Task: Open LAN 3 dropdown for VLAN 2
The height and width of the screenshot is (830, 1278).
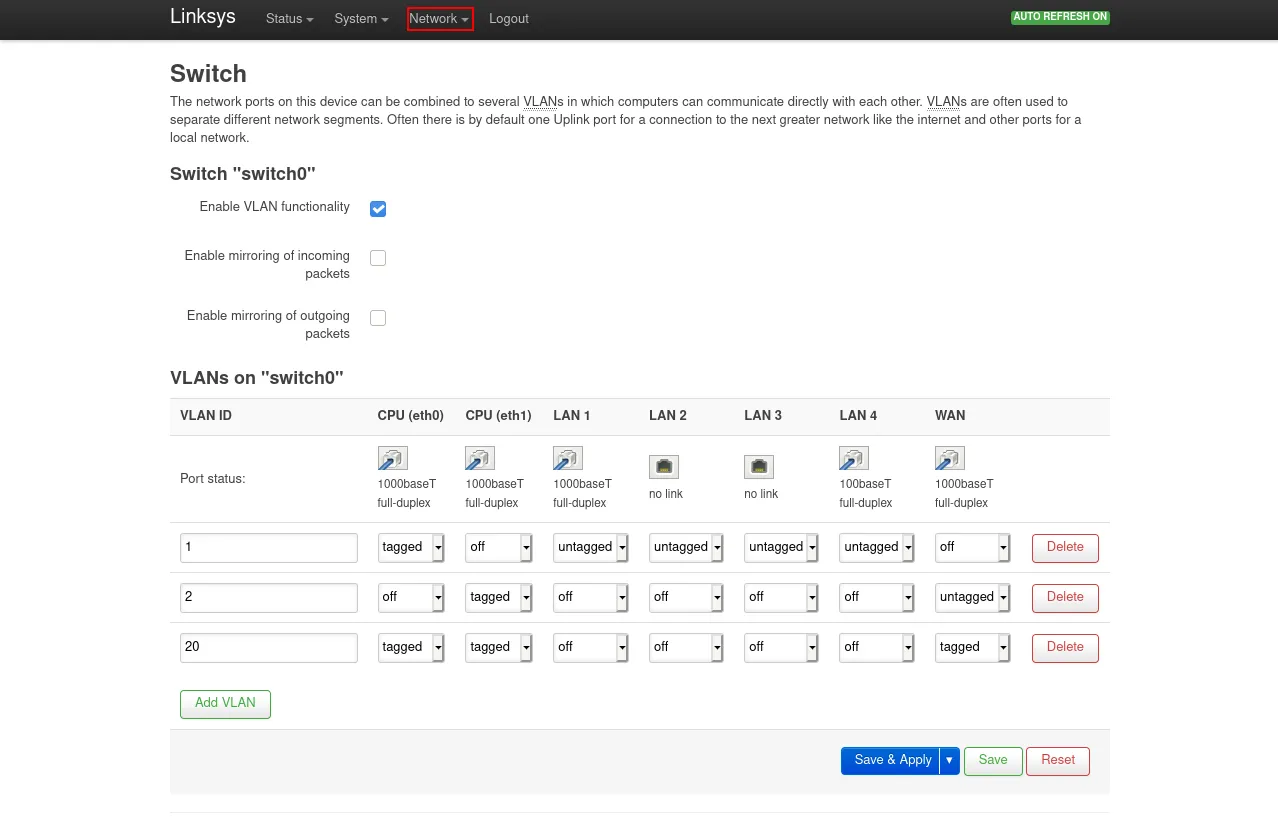Action: 782,598
